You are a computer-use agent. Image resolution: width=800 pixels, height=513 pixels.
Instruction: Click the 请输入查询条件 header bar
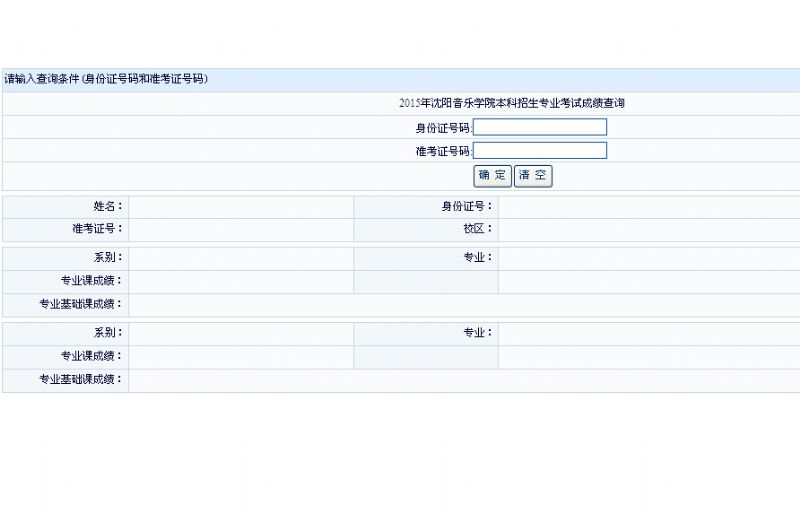coord(105,79)
